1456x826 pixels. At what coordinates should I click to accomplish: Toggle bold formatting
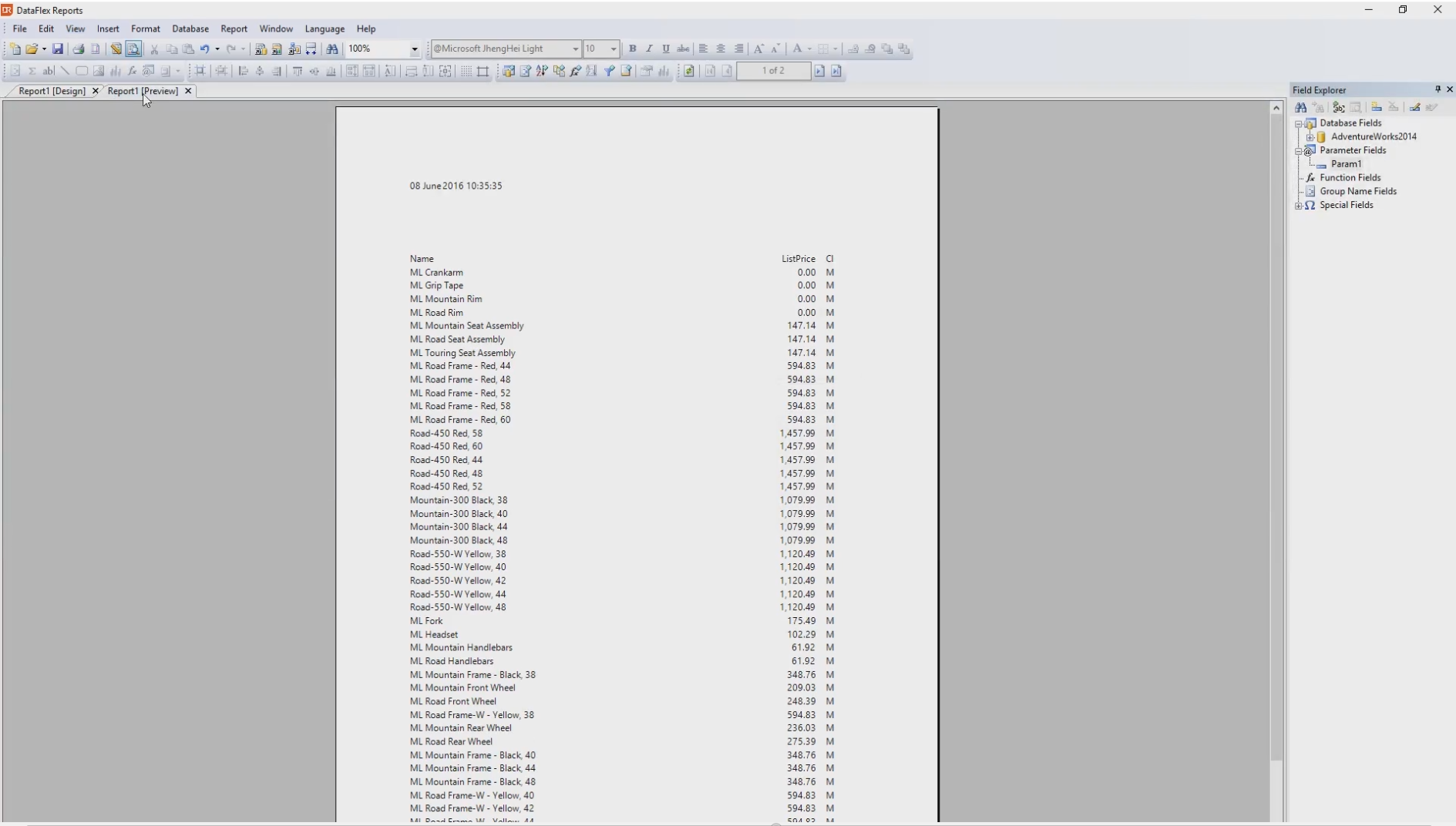(x=633, y=49)
